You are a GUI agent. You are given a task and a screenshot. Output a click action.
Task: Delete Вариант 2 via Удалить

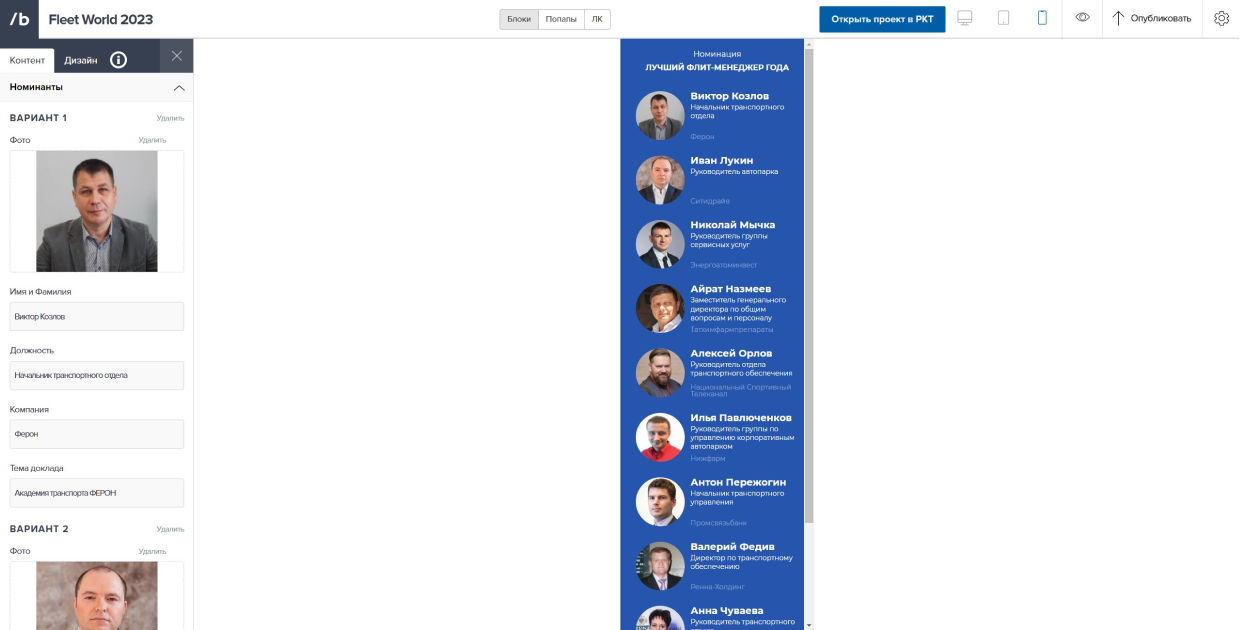click(x=170, y=529)
